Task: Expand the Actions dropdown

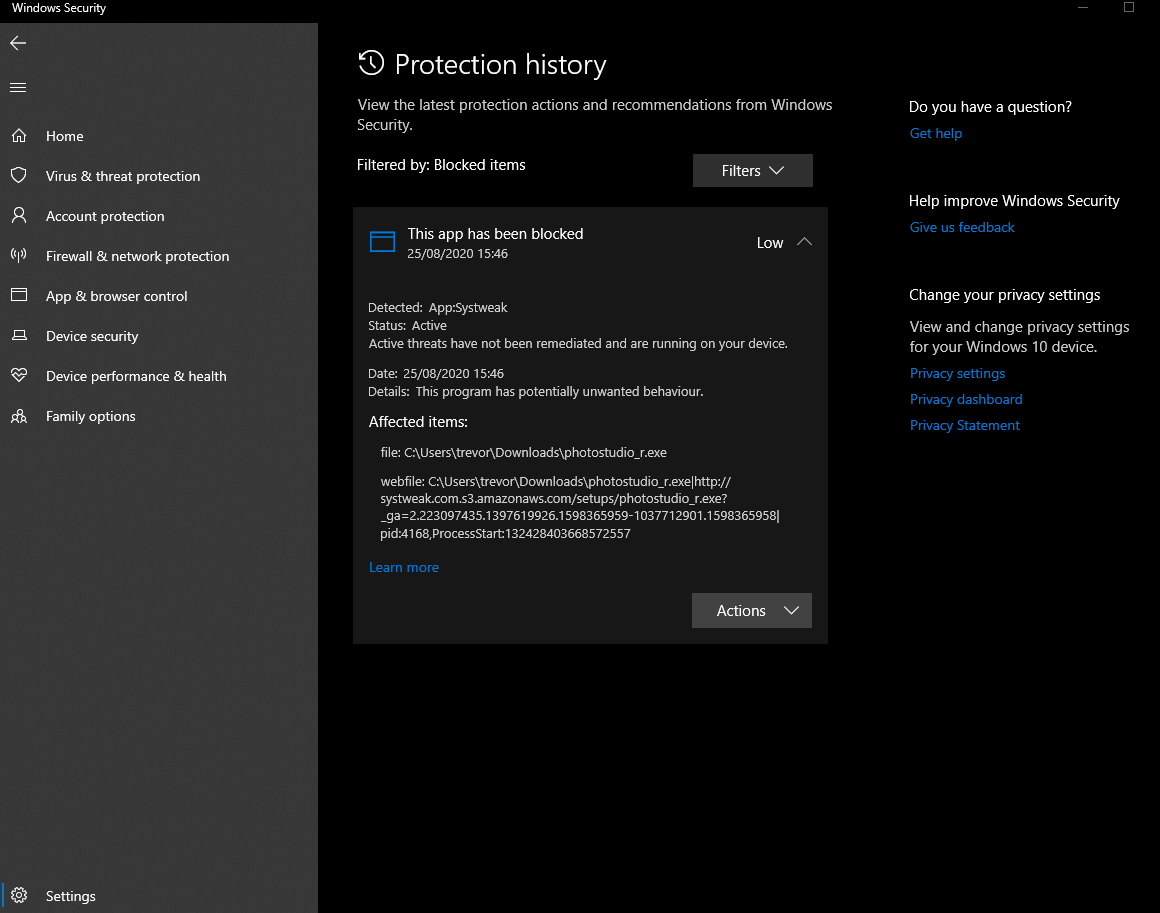Action: (x=752, y=610)
